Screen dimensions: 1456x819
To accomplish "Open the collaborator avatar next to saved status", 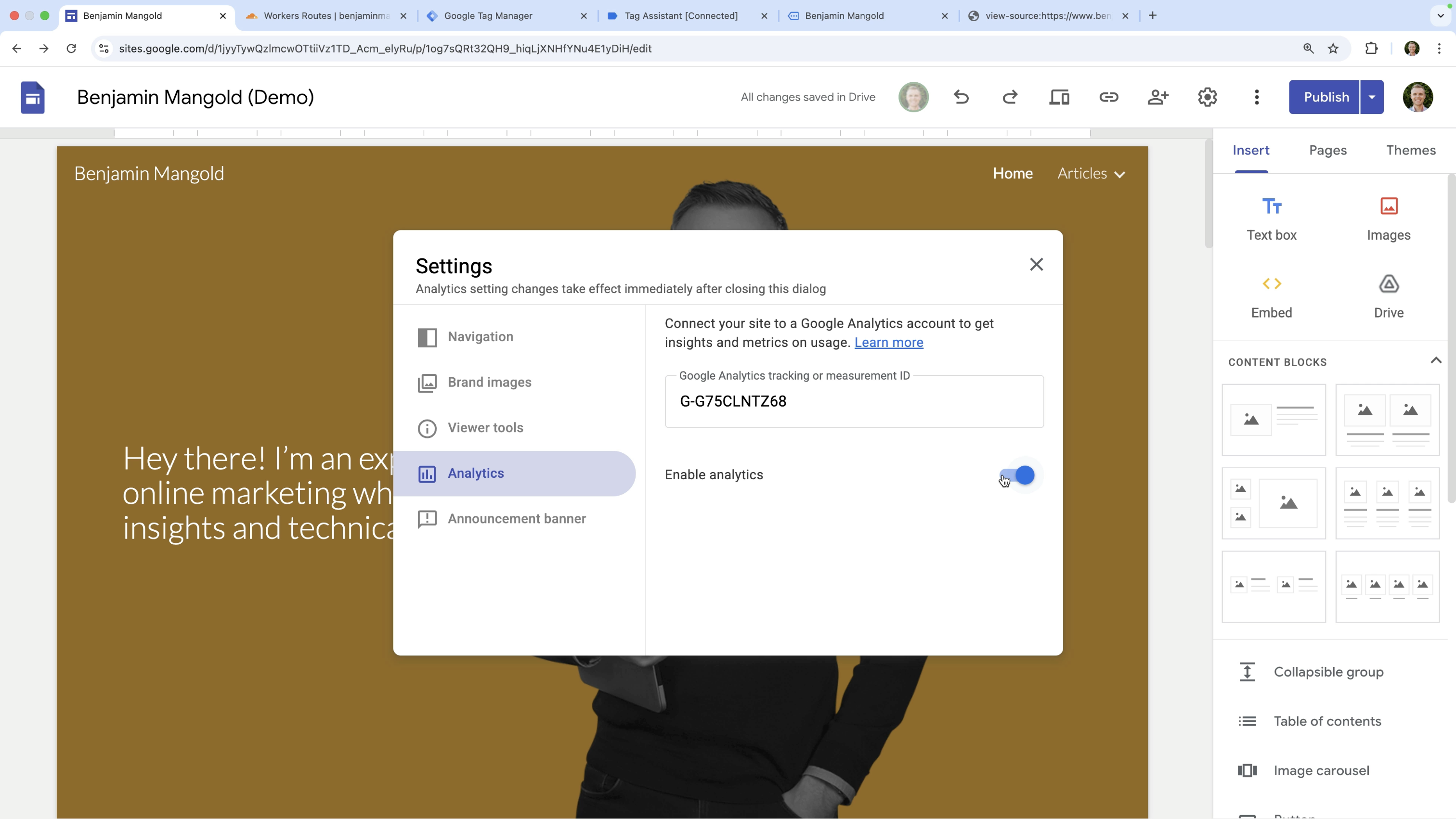I will [913, 97].
